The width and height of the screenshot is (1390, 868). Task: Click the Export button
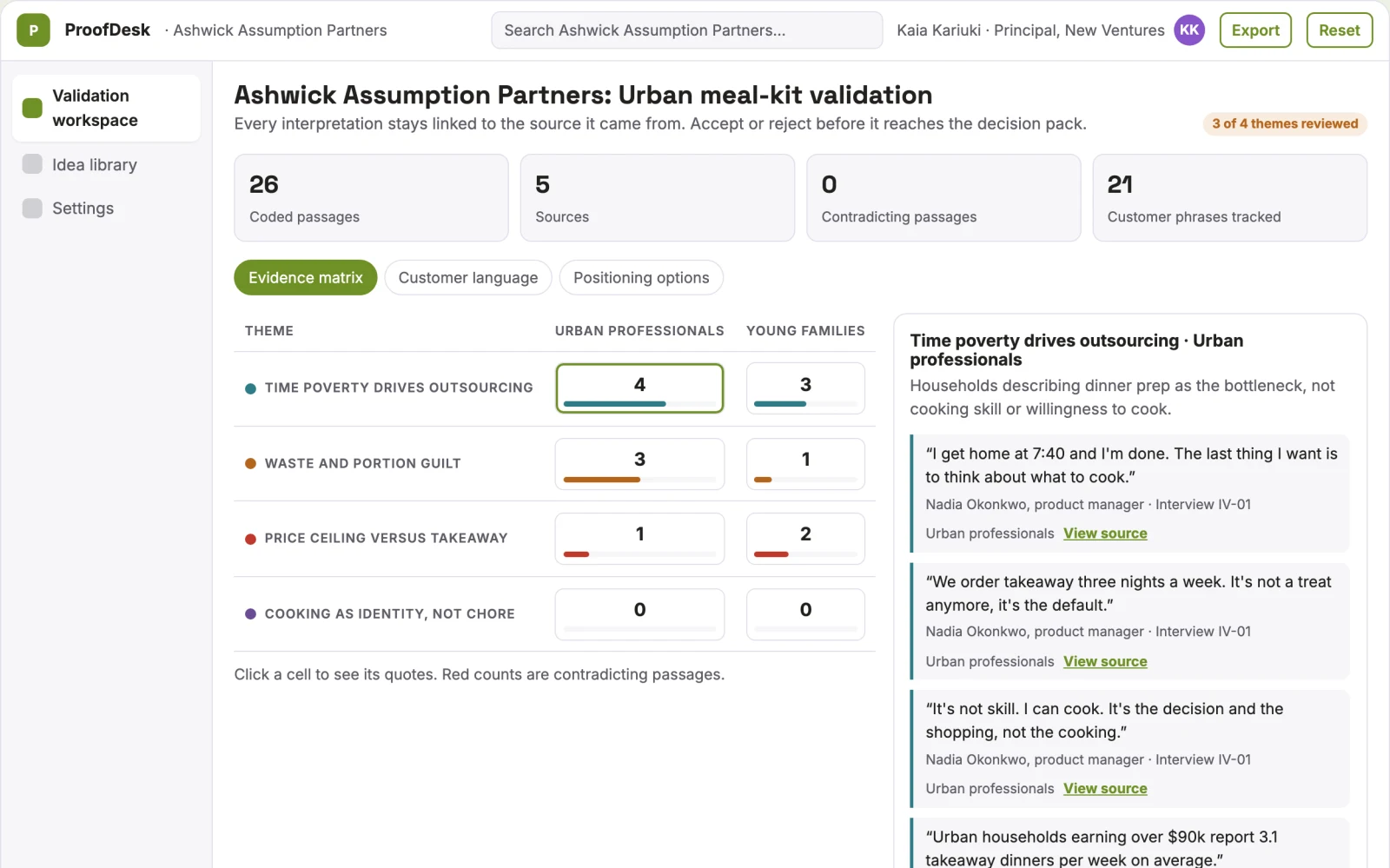pyautogui.click(x=1255, y=30)
